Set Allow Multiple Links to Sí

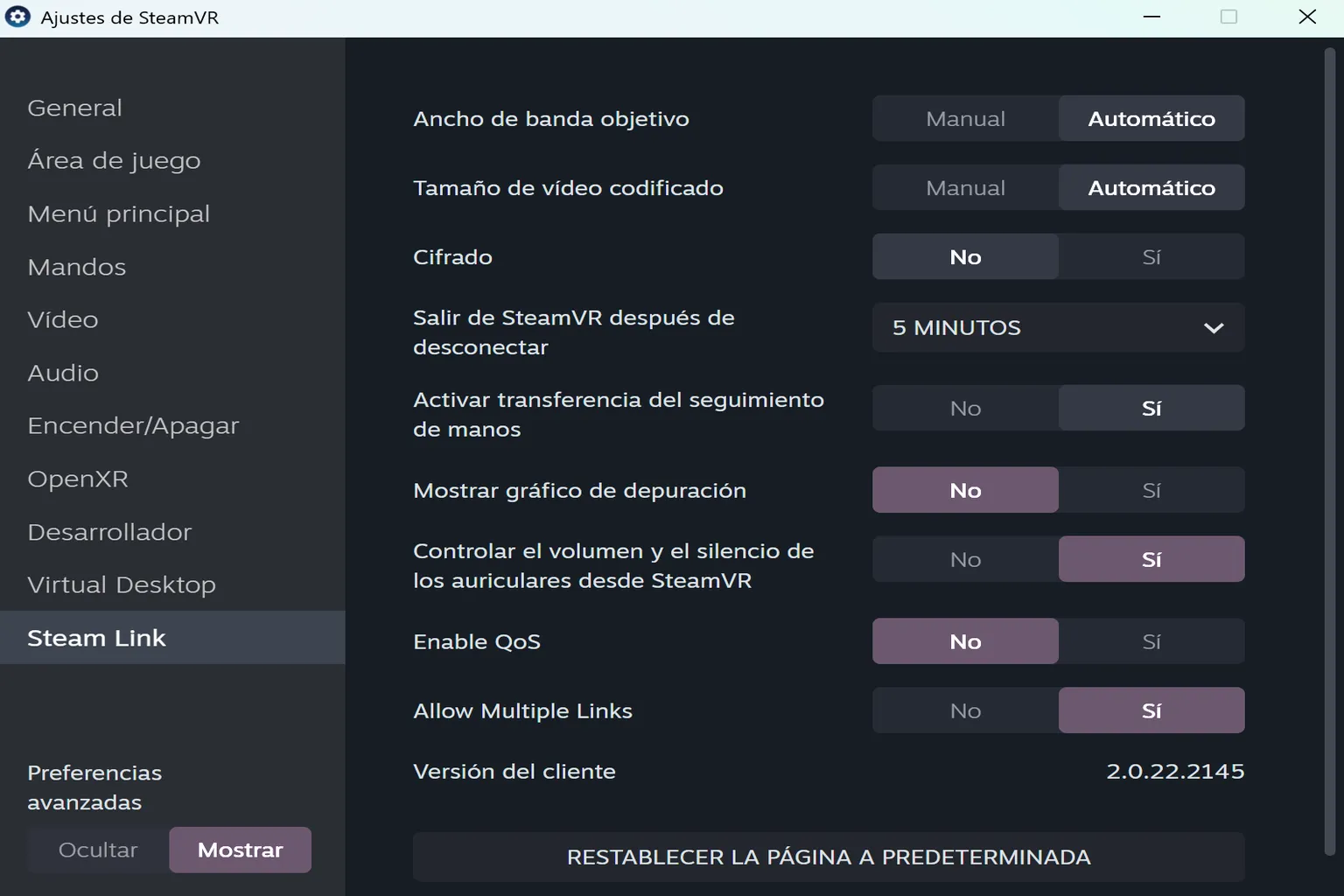(x=1151, y=710)
